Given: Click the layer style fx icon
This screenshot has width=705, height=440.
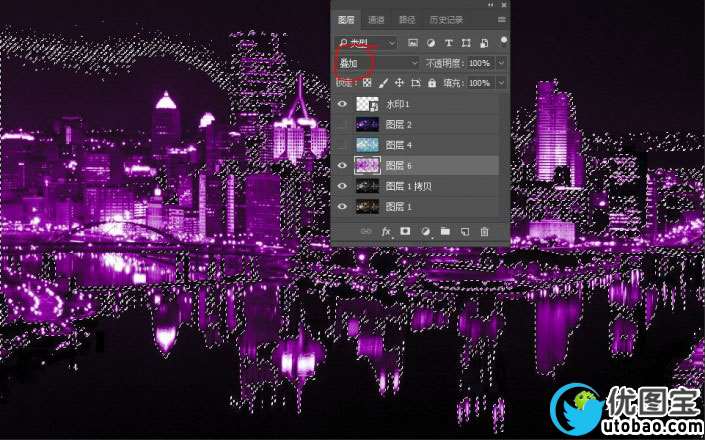Looking at the screenshot, I should pos(385,231).
